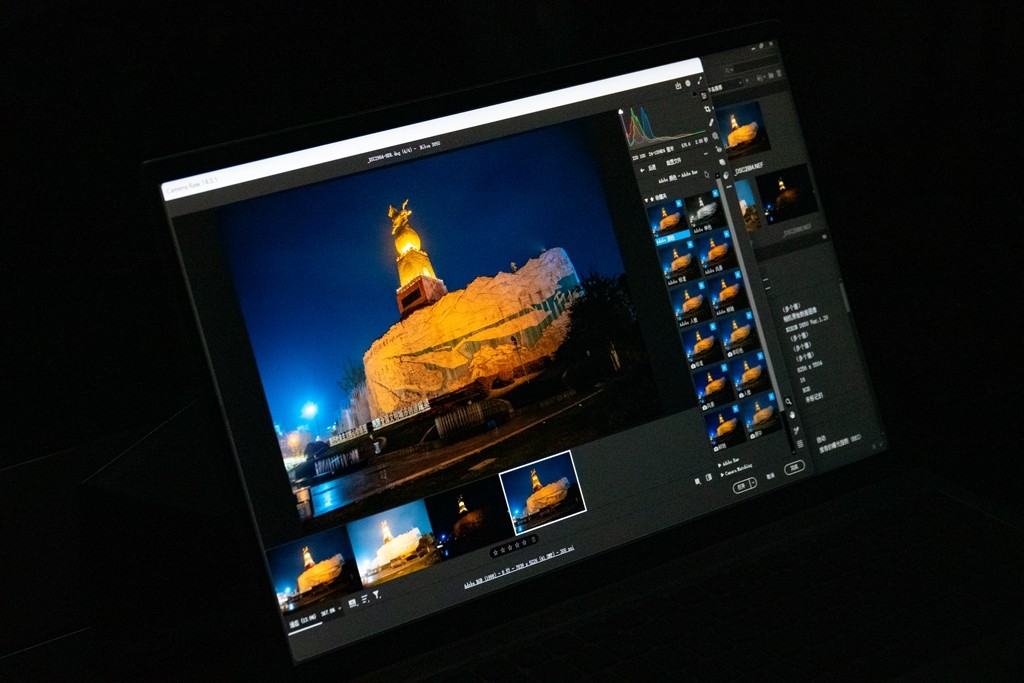
Task: Expand the Camera Matching profile group
Action: point(723,475)
